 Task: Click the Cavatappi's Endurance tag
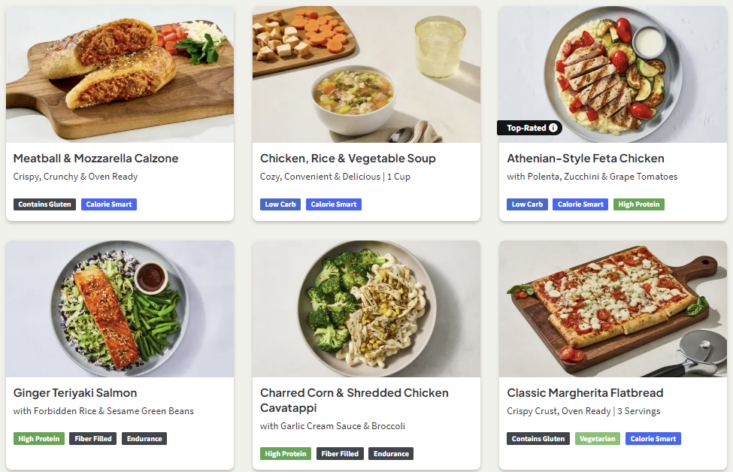[391, 454]
